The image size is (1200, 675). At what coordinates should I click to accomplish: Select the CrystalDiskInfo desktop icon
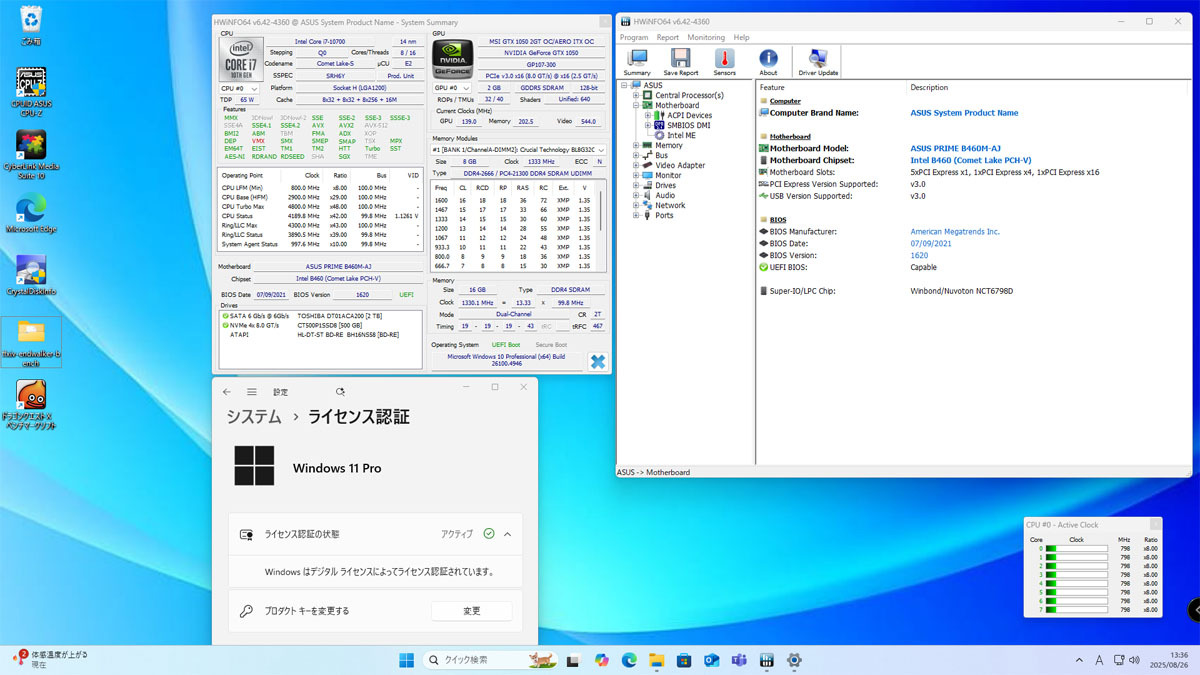tap(31, 276)
